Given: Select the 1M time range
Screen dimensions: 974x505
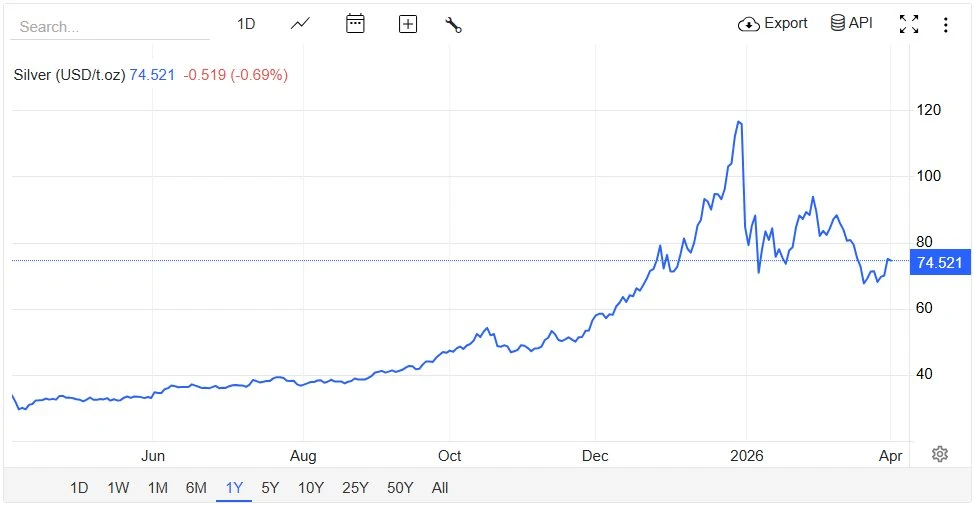Looking at the screenshot, I should 157,488.
